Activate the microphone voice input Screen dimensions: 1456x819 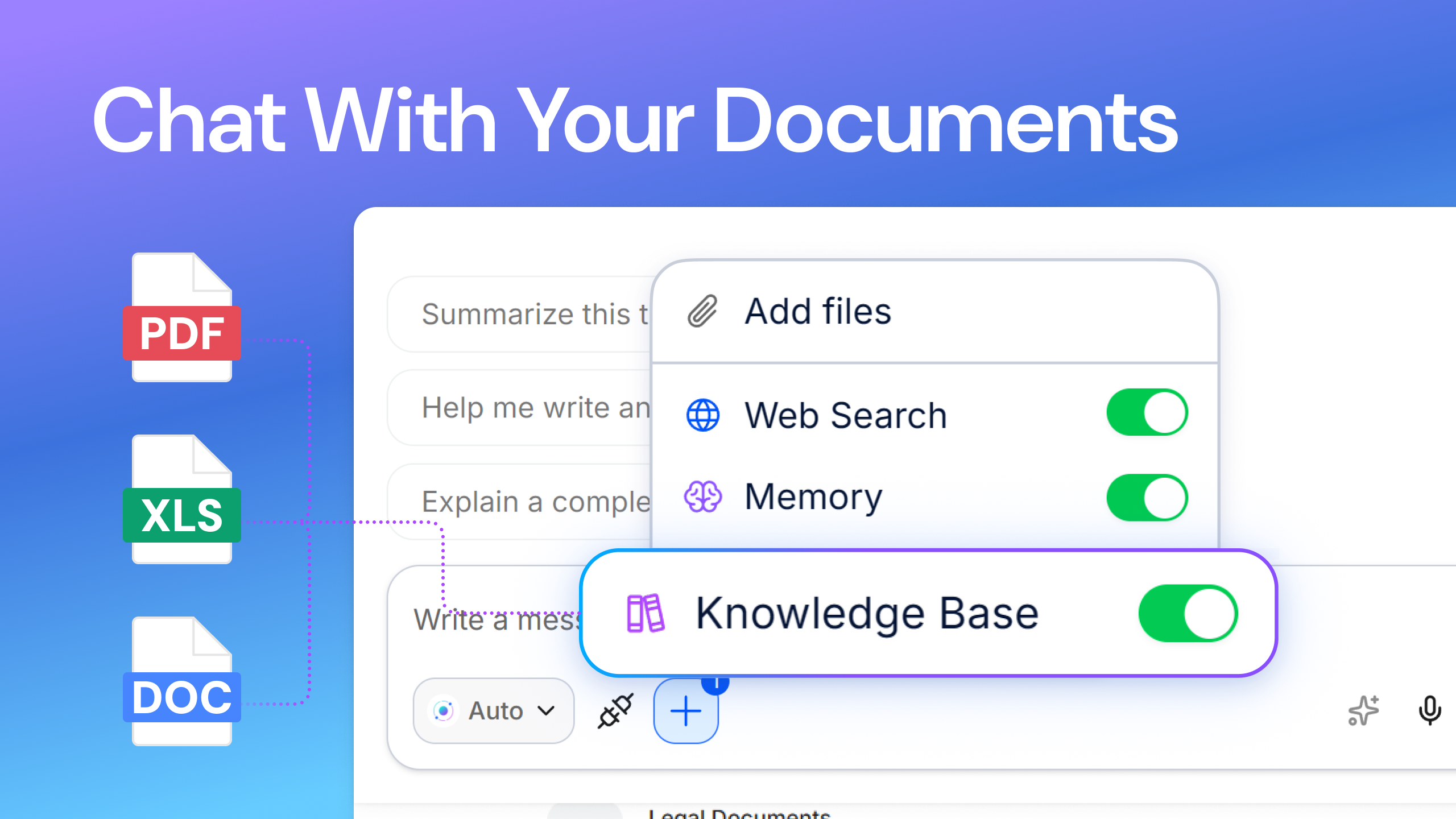point(1429,710)
